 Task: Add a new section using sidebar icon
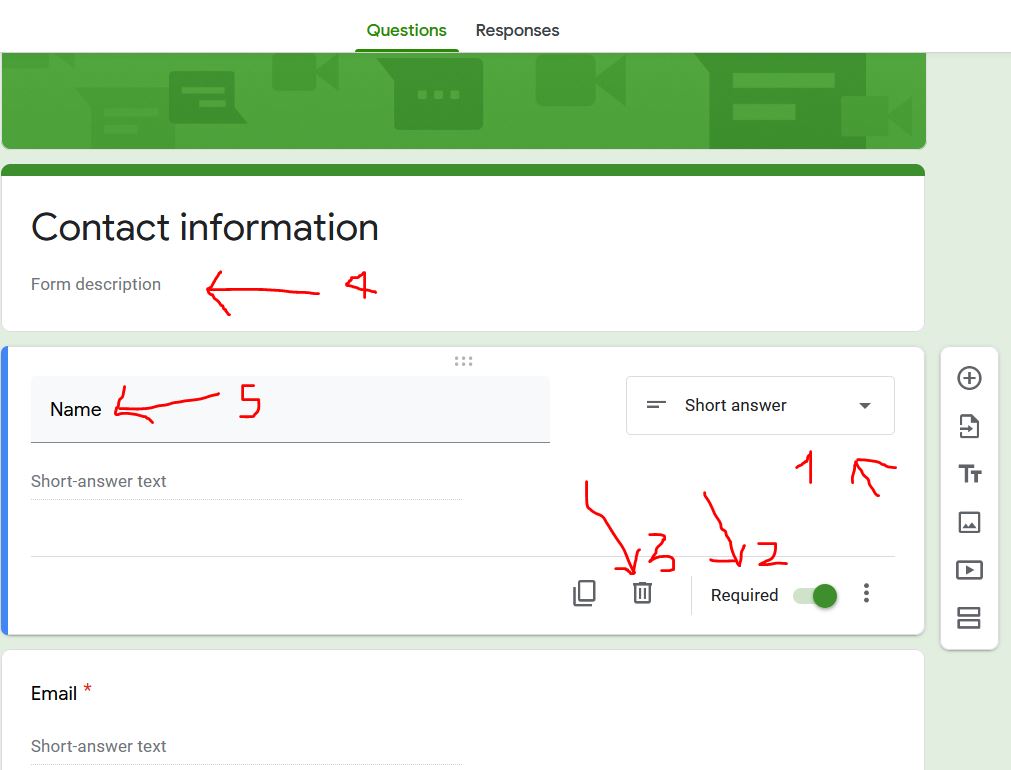(969, 618)
